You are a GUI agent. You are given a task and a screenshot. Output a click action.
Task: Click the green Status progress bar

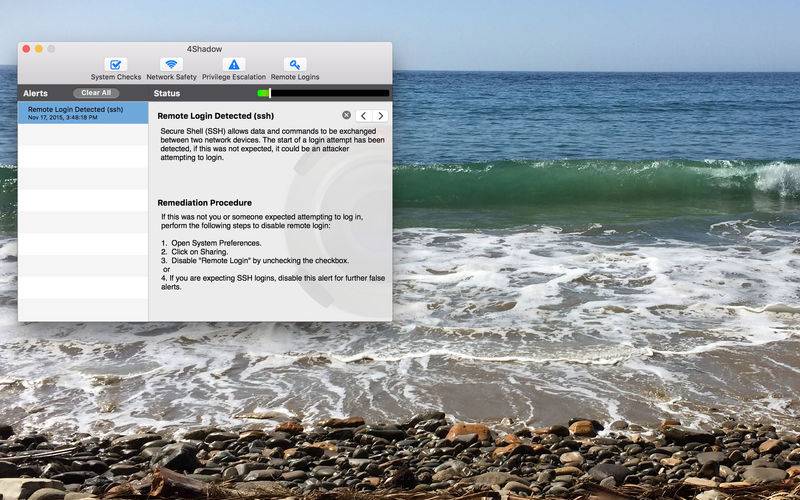coord(323,93)
